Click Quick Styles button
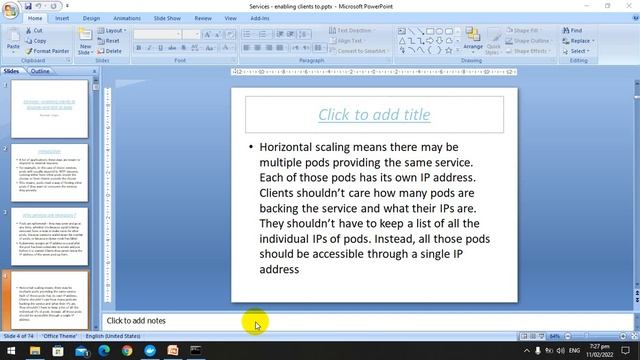Viewport: 640px width, 360px height. point(493,41)
